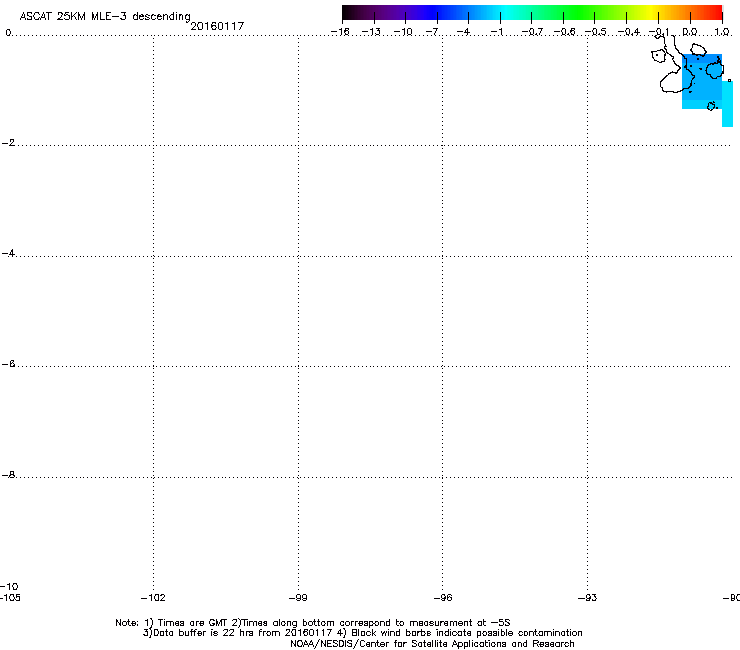The height and width of the screenshot is (650, 740).
Task: Click the latitude -10 axis label
Action: pyautogui.click(x=9, y=587)
